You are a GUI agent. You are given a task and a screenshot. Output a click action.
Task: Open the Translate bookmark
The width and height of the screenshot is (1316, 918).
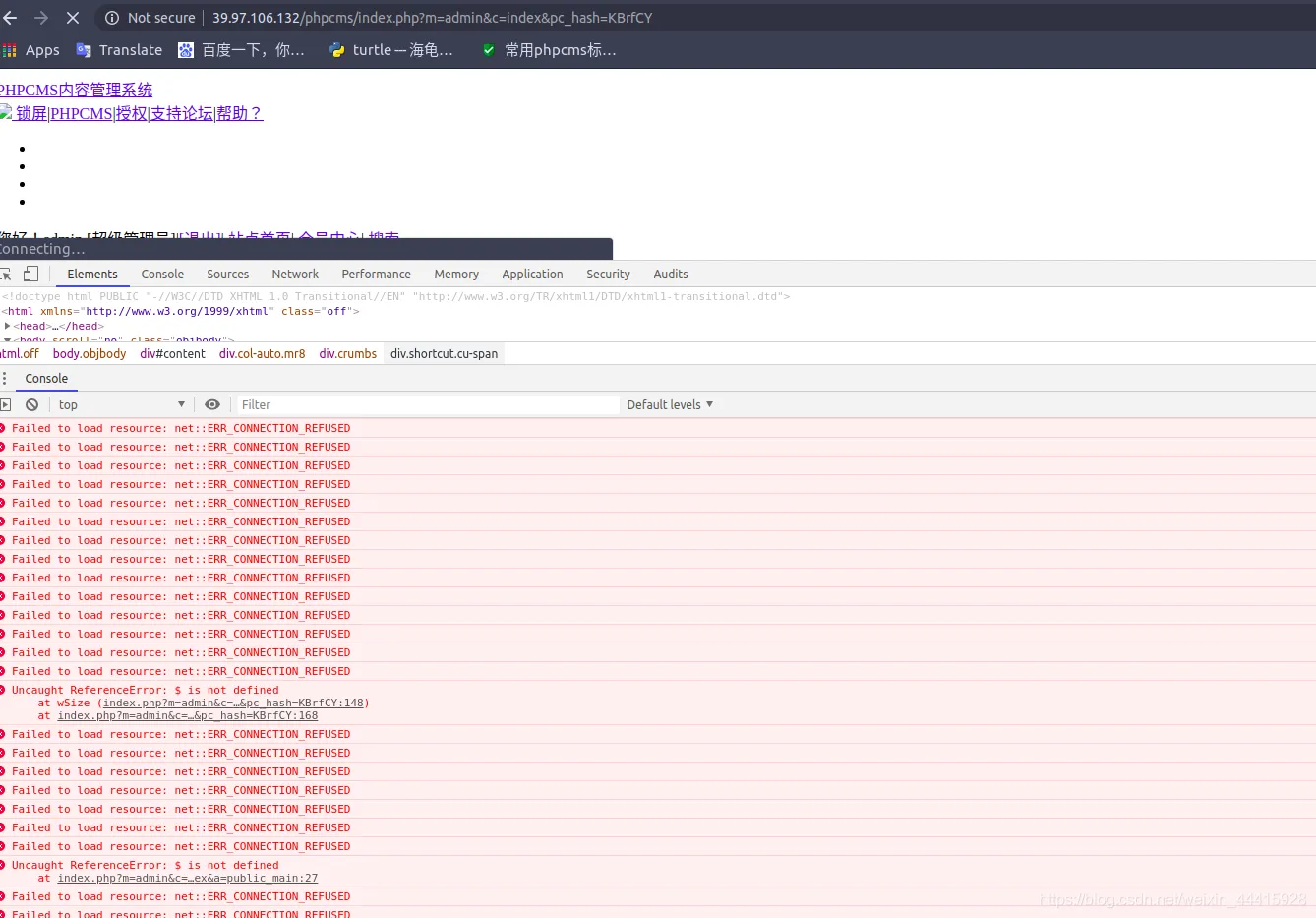point(119,50)
